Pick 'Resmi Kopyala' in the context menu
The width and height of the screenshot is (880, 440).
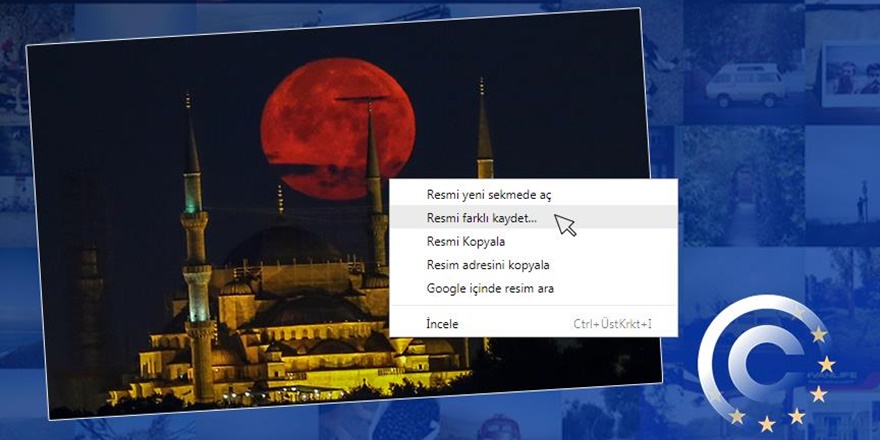[465, 242]
